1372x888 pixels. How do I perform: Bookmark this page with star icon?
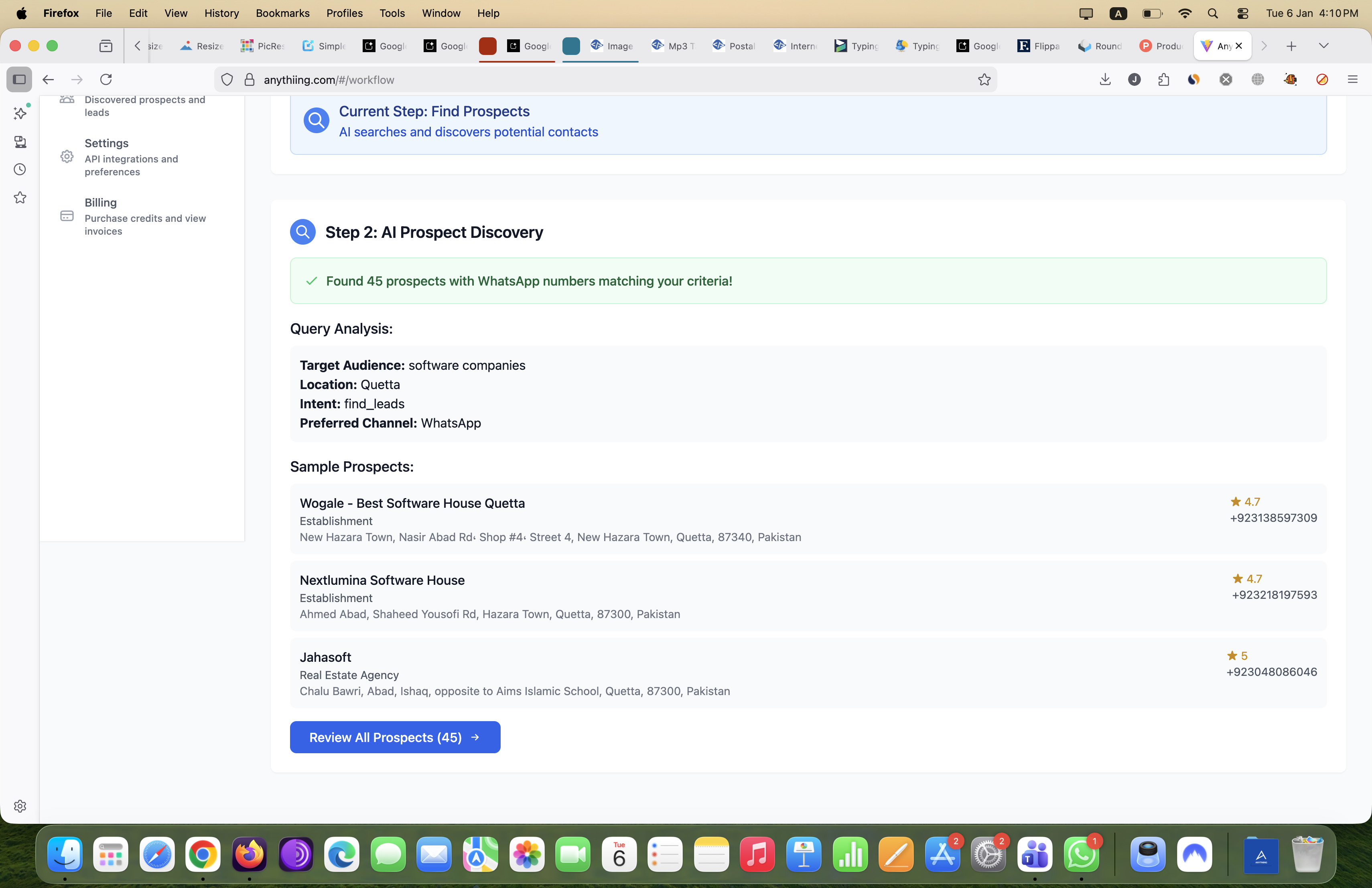pyautogui.click(x=984, y=79)
